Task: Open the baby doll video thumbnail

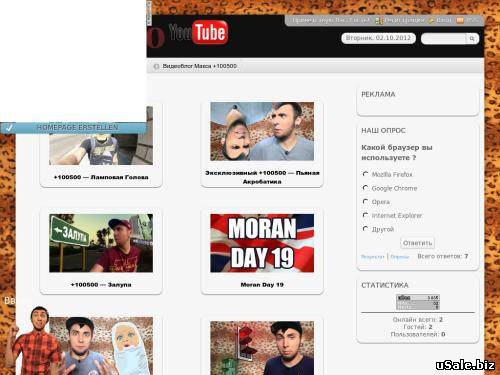Action: [101, 346]
